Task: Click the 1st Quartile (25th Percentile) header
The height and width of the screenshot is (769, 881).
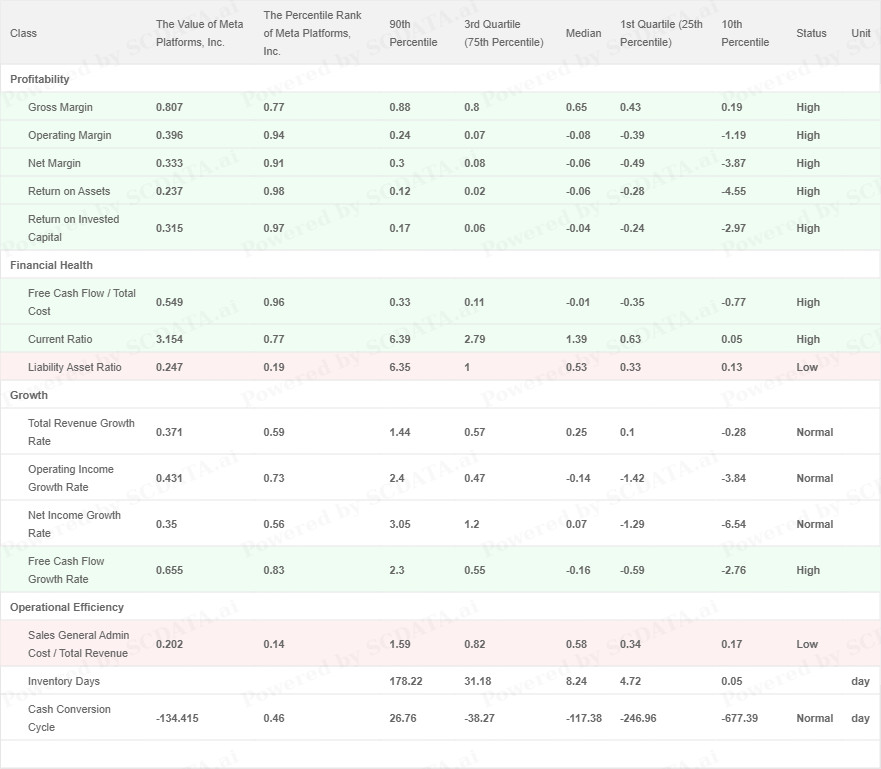Action: 661,33
